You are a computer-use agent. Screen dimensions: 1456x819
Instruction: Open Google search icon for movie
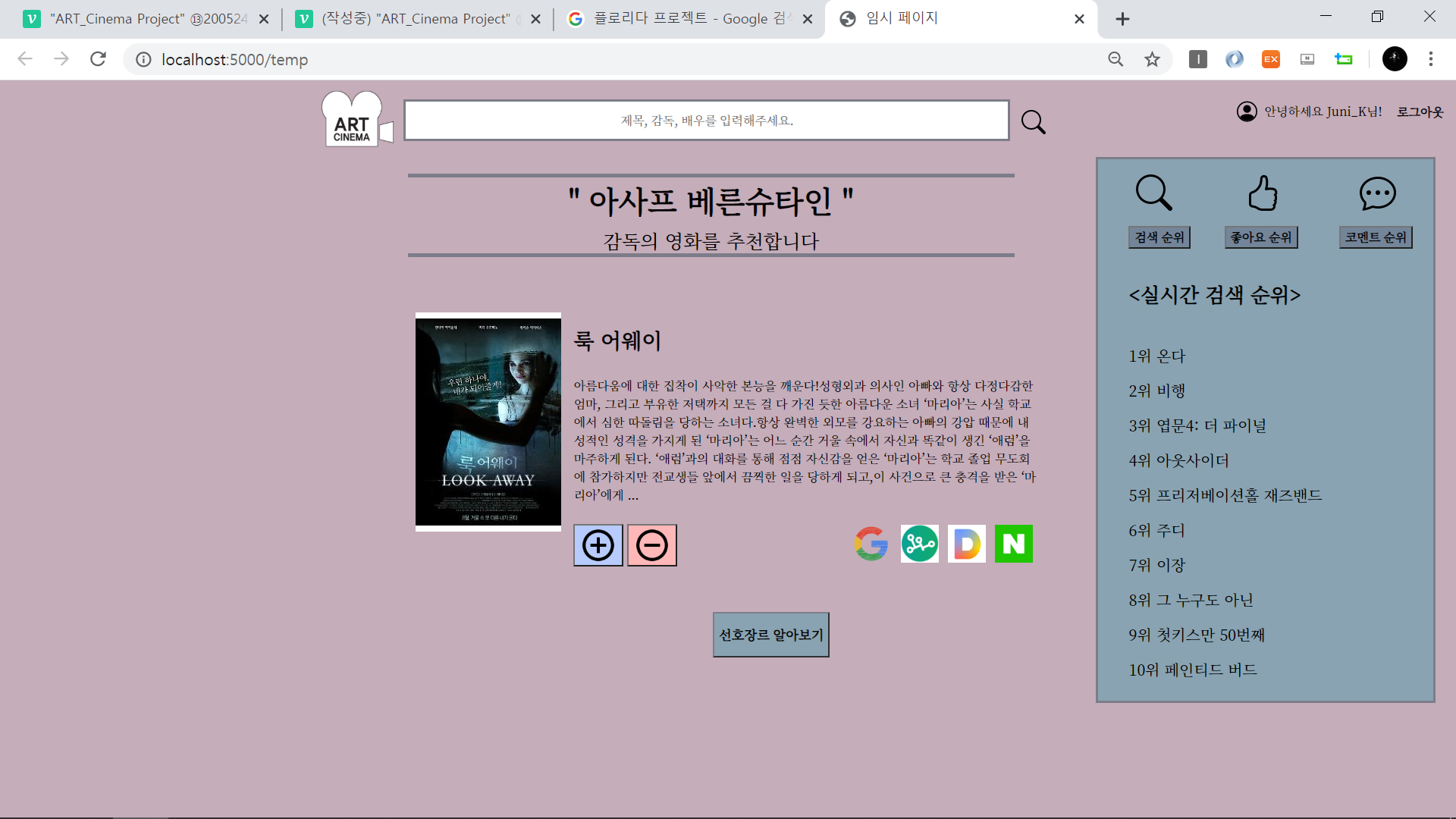click(871, 544)
